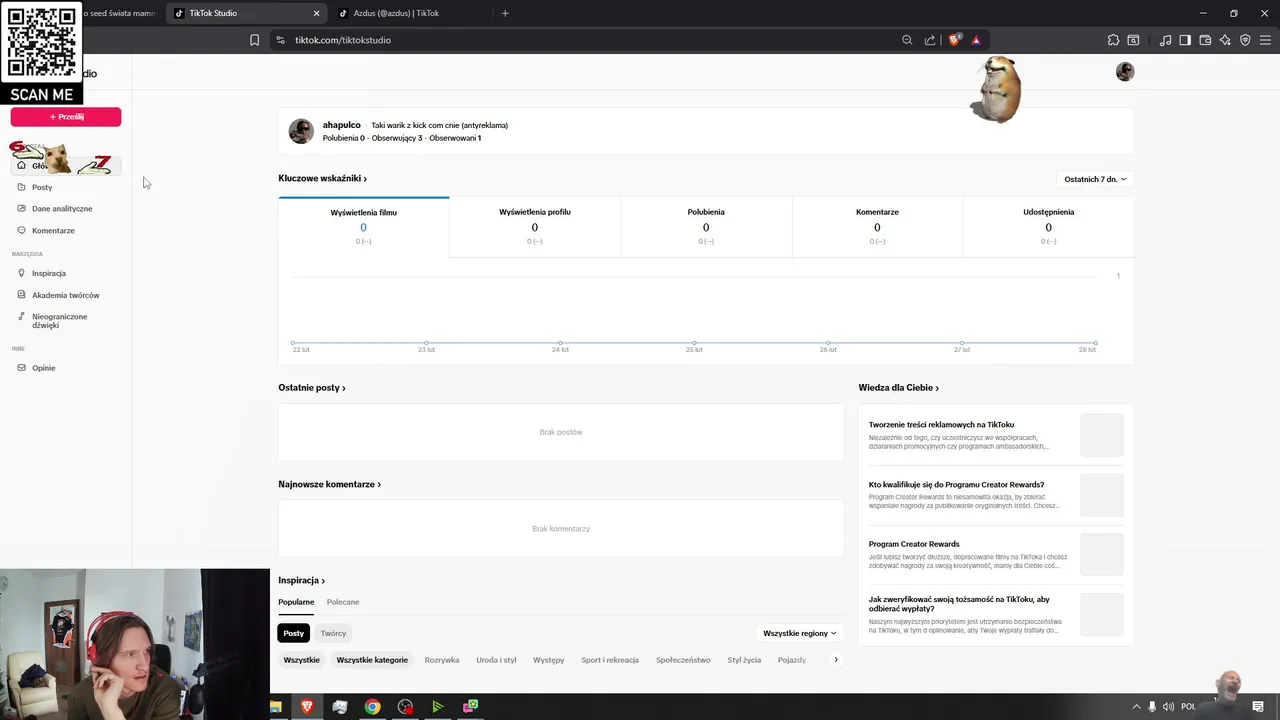The image size is (1280, 720).
Task: Click the 28 lut chart data point
Action: [x=1096, y=343]
